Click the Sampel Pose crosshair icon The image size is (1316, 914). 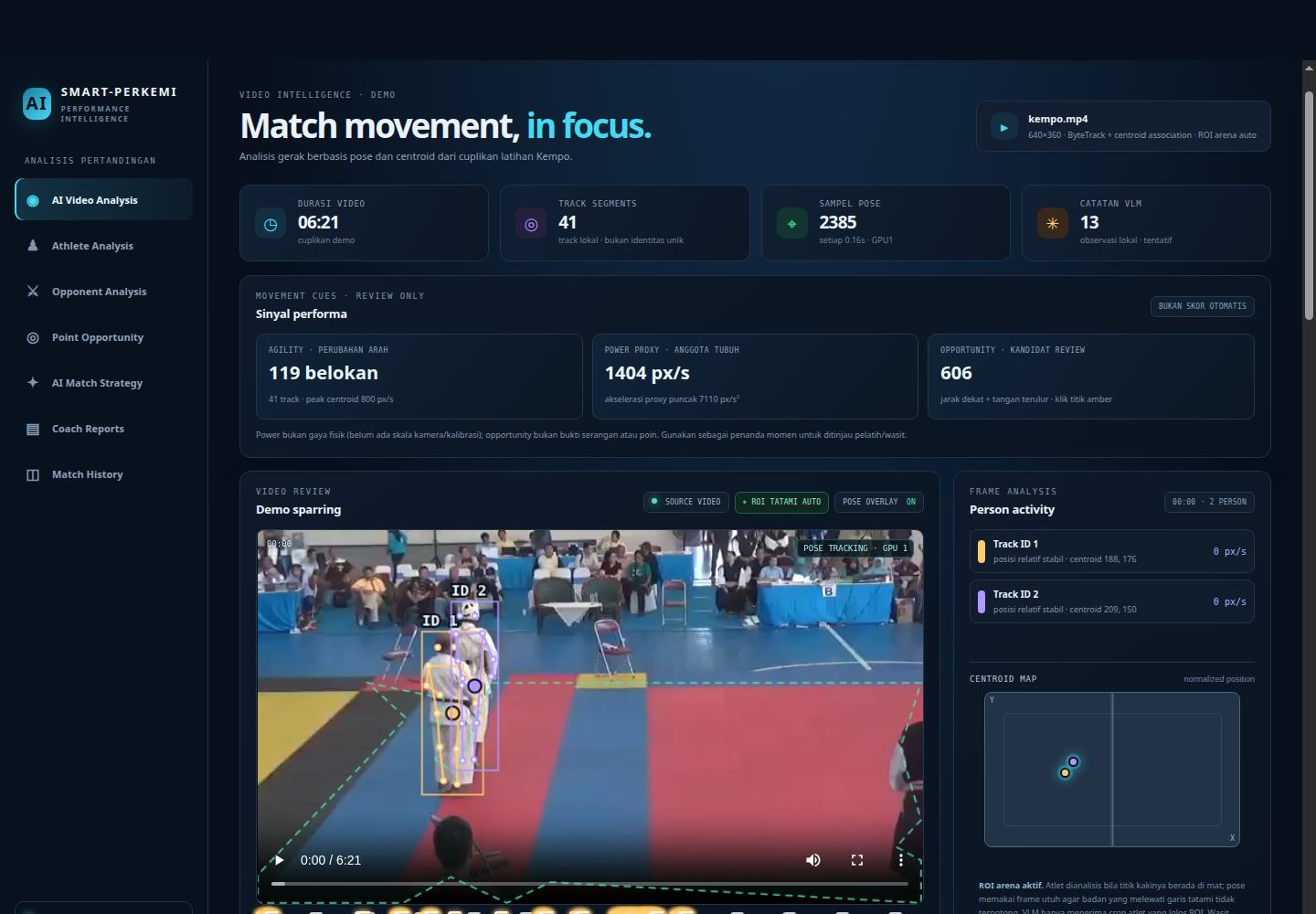click(x=791, y=224)
